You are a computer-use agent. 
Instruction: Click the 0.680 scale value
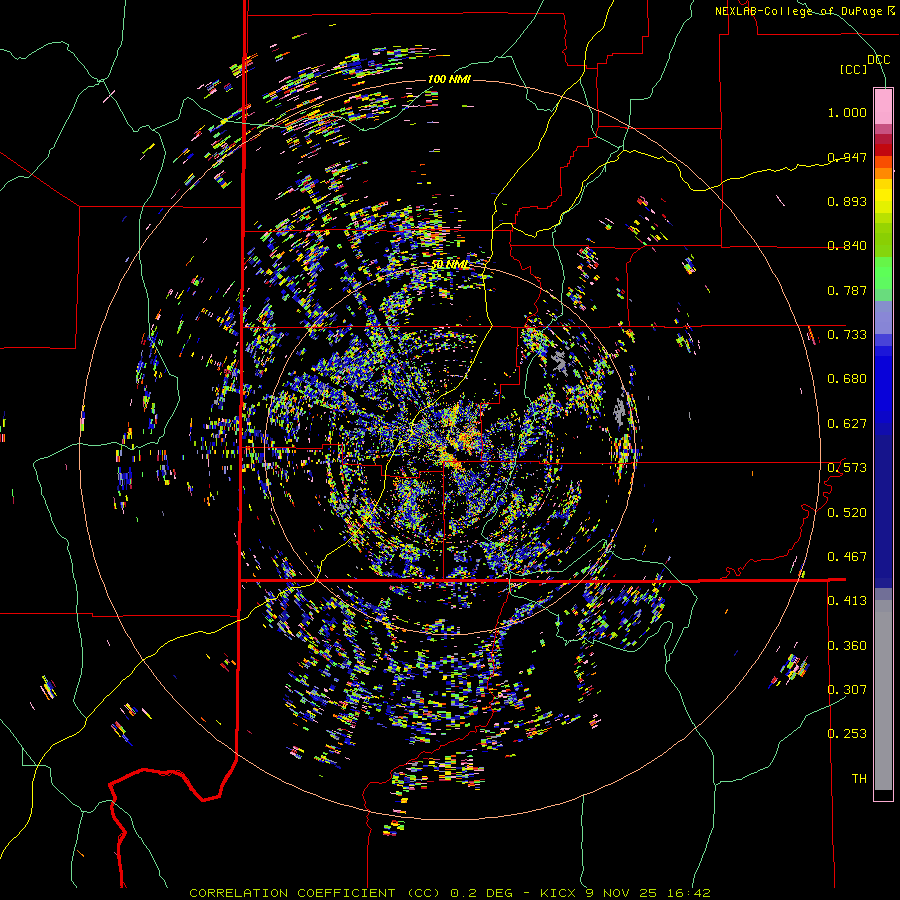847,379
